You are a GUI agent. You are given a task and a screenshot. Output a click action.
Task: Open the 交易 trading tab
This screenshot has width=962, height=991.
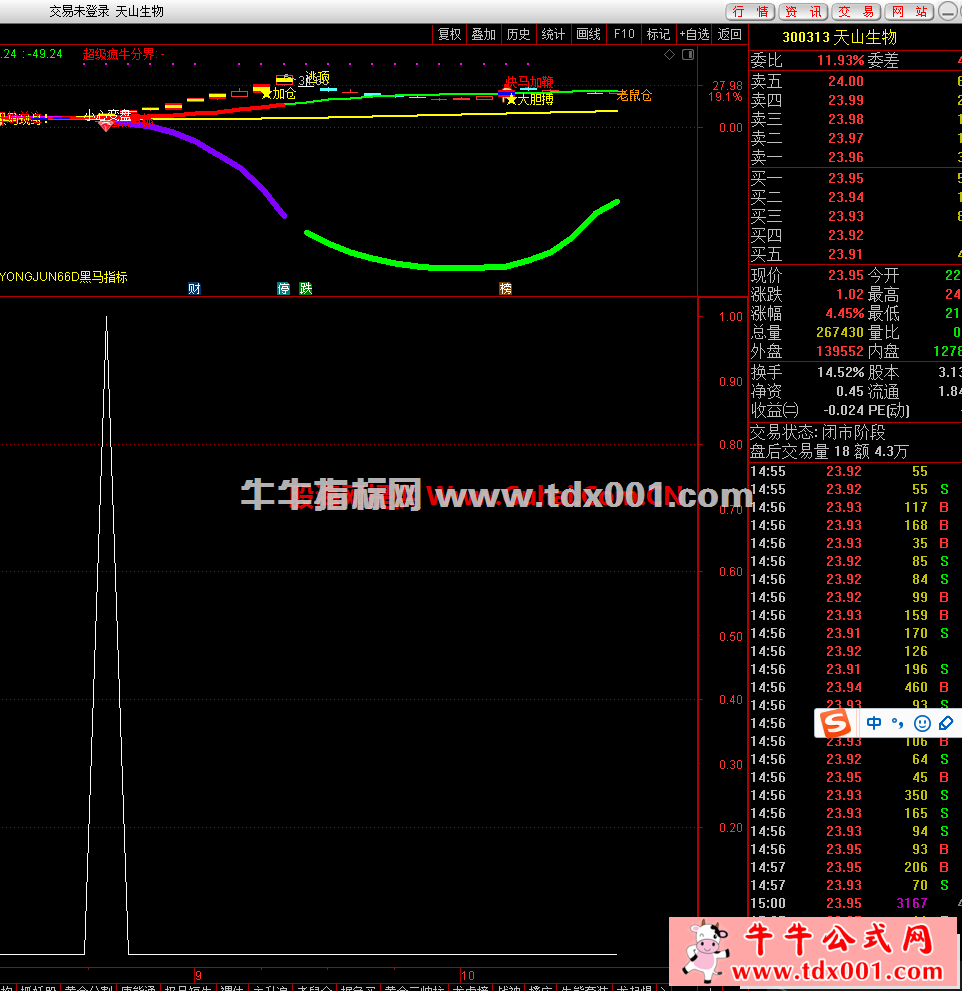[856, 11]
